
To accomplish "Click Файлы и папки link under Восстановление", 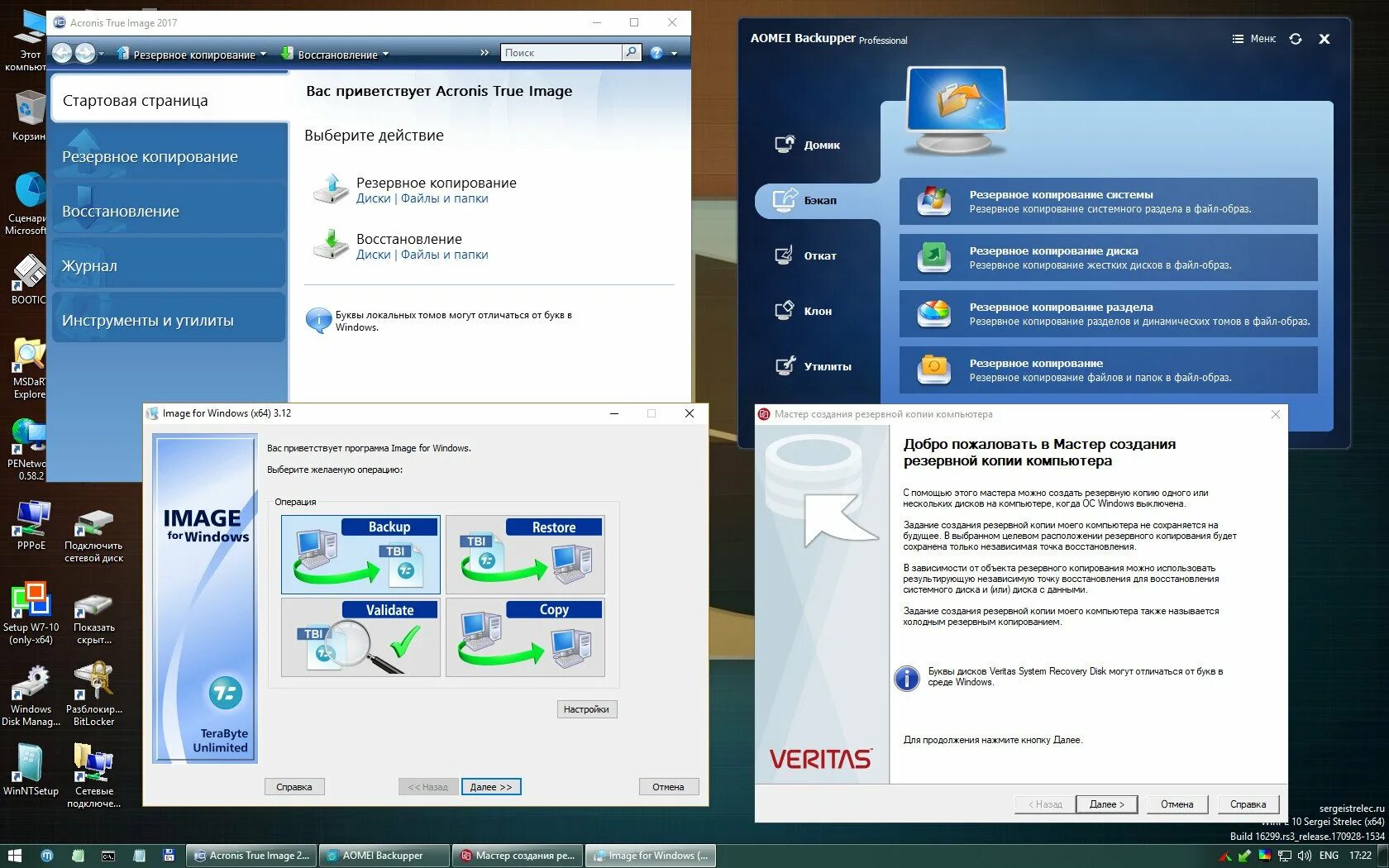I will coord(445,255).
